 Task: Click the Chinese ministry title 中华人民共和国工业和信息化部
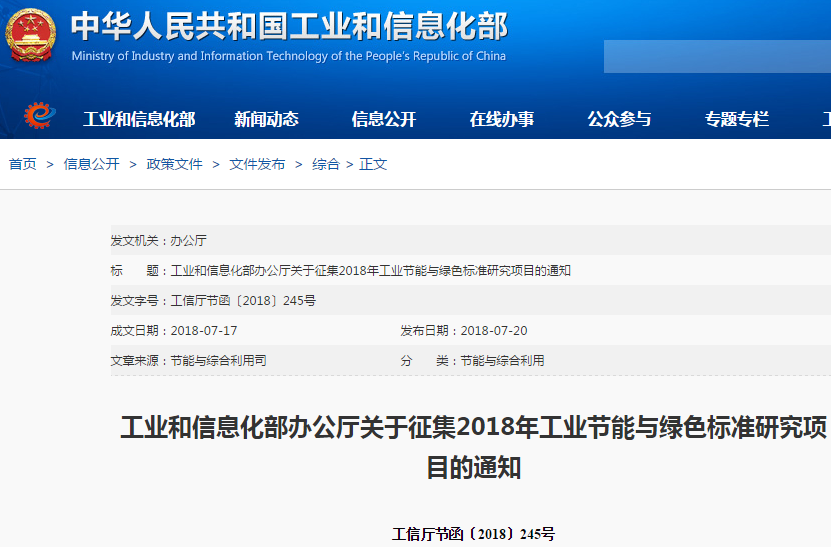pos(289,27)
